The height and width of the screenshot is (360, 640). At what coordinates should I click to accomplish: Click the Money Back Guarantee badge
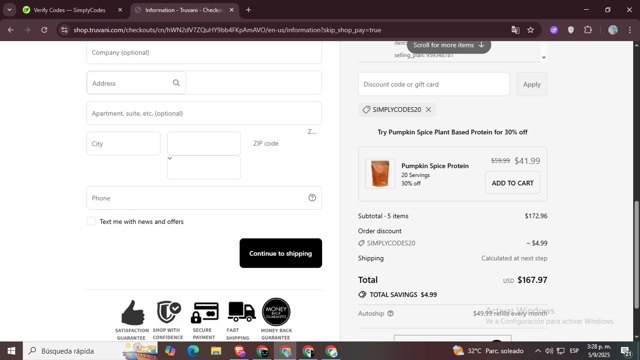pos(276,319)
